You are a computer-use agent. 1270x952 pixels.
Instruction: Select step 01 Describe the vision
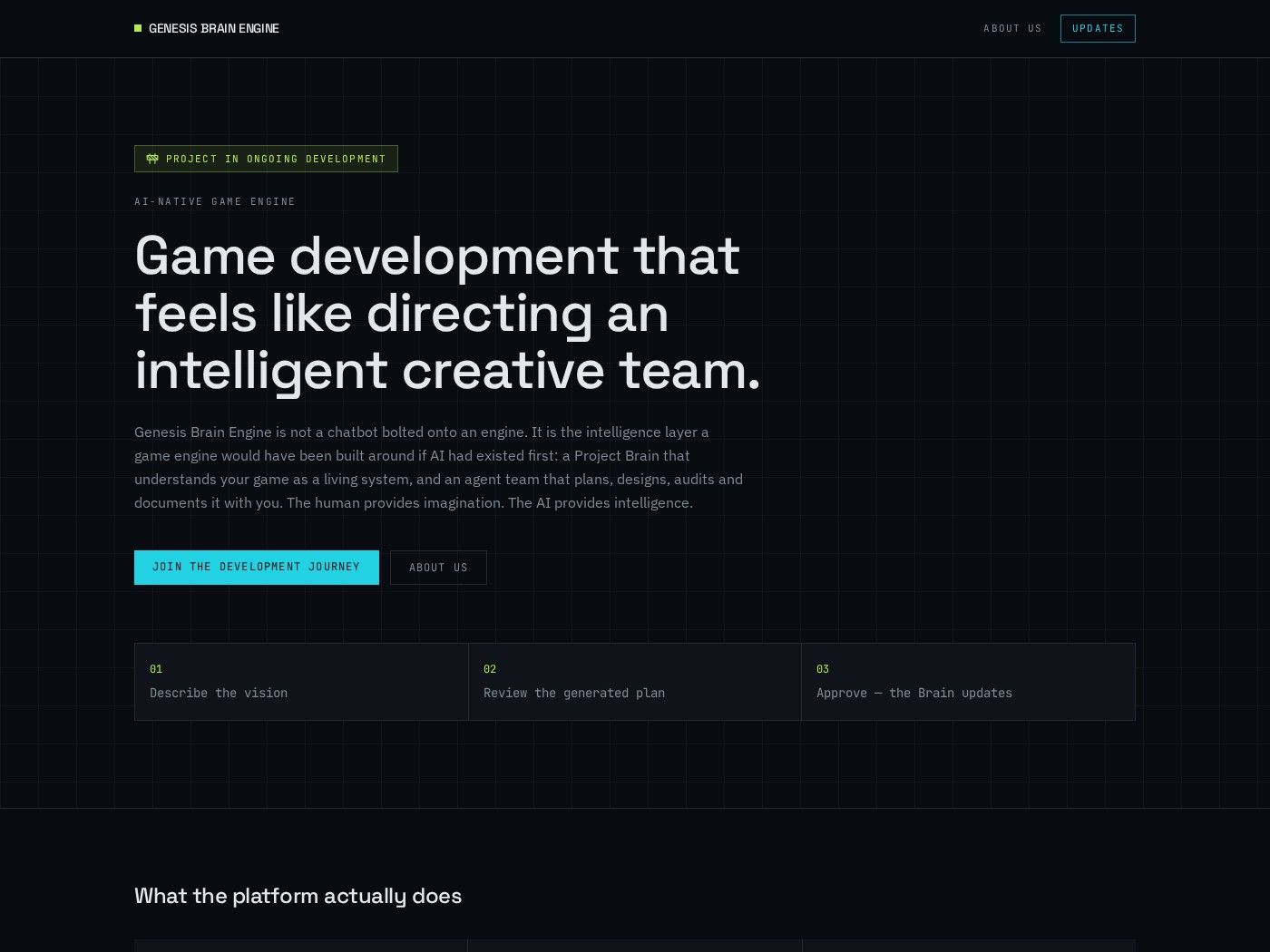[x=301, y=682]
